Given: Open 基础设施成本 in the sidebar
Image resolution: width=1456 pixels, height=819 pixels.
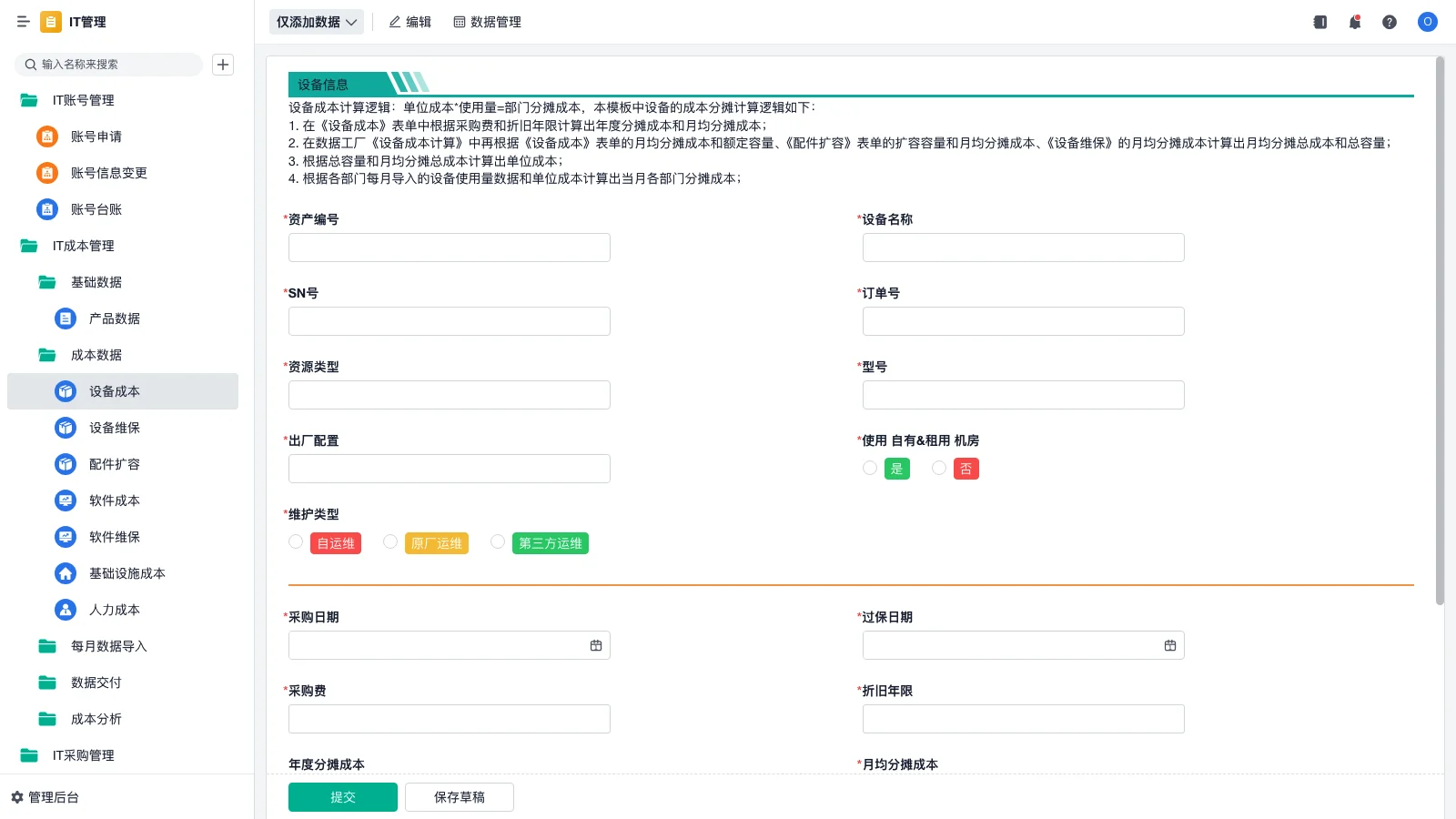Looking at the screenshot, I should pos(127,573).
